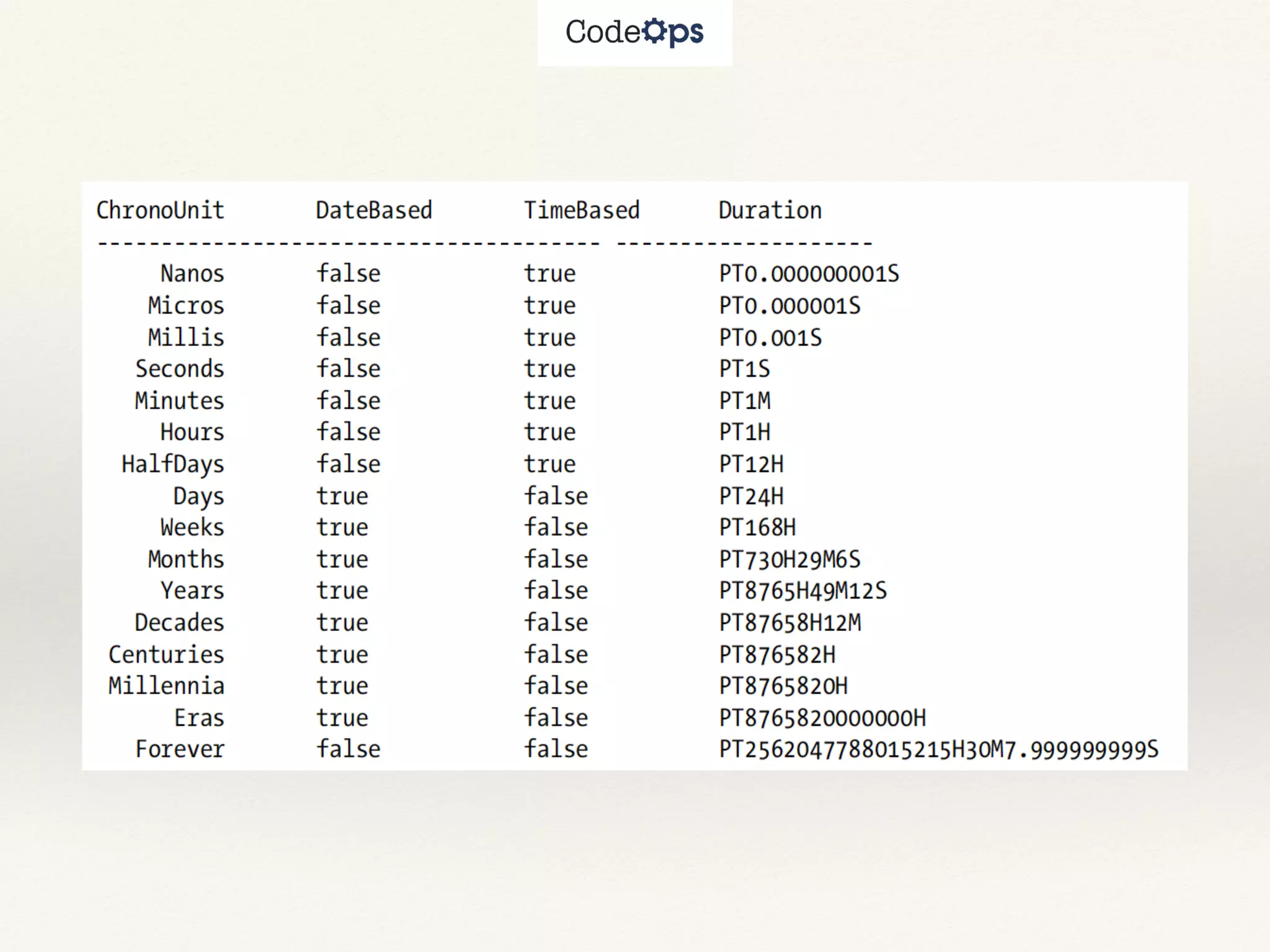Image resolution: width=1270 pixels, height=952 pixels.
Task: Click the TimeBased column header
Action: [x=581, y=211]
